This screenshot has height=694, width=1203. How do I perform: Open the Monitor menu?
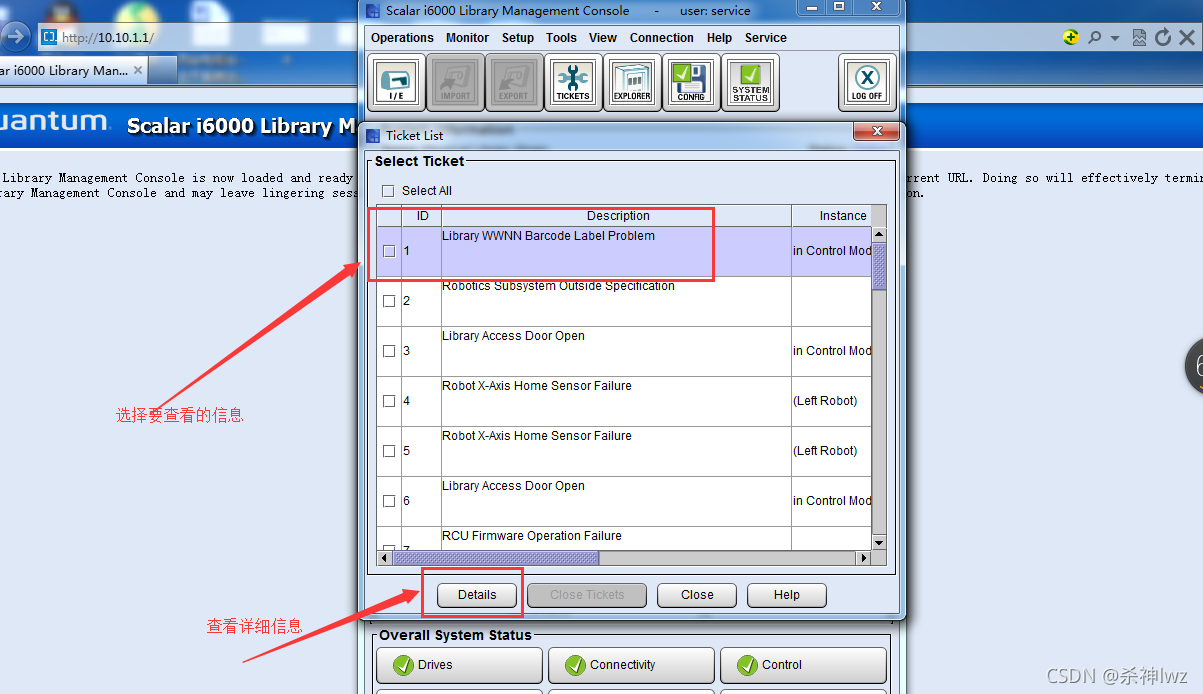tap(467, 38)
